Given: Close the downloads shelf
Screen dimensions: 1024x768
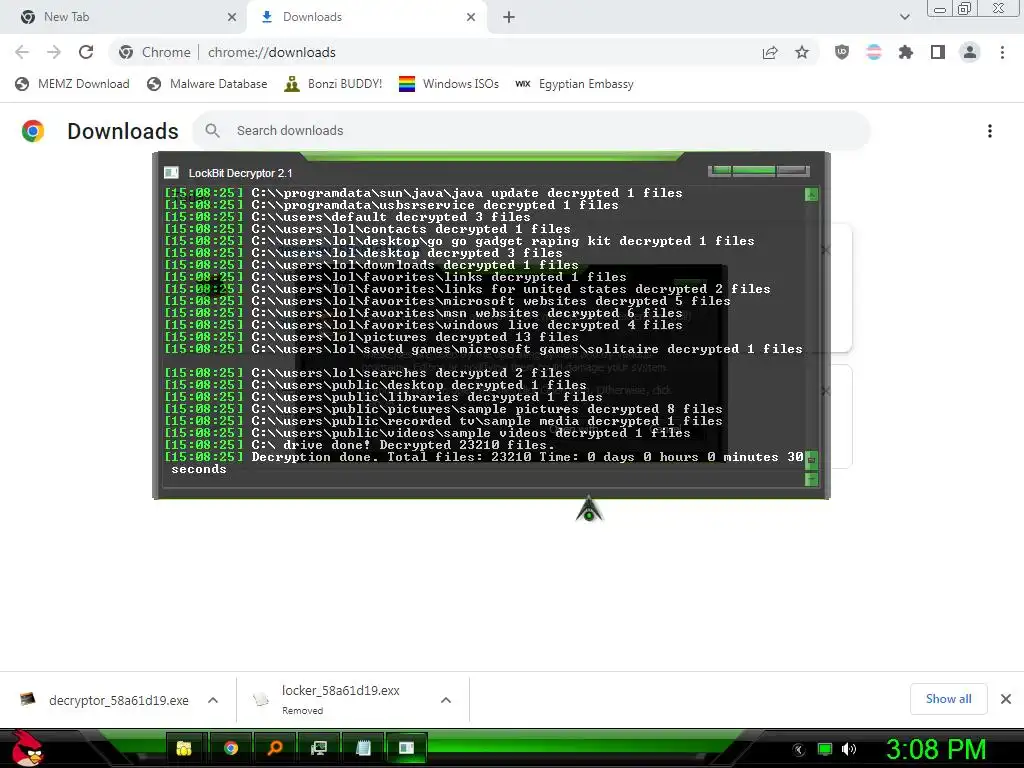Looking at the screenshot, I should pos(1006,699).
